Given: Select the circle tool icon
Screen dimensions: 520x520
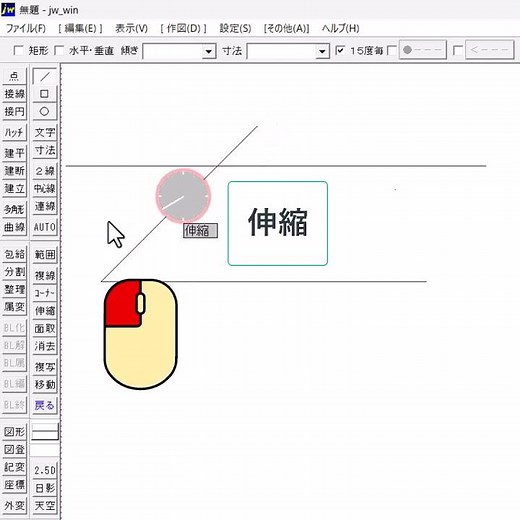Looking at the screenshot, I should [45, 112].
